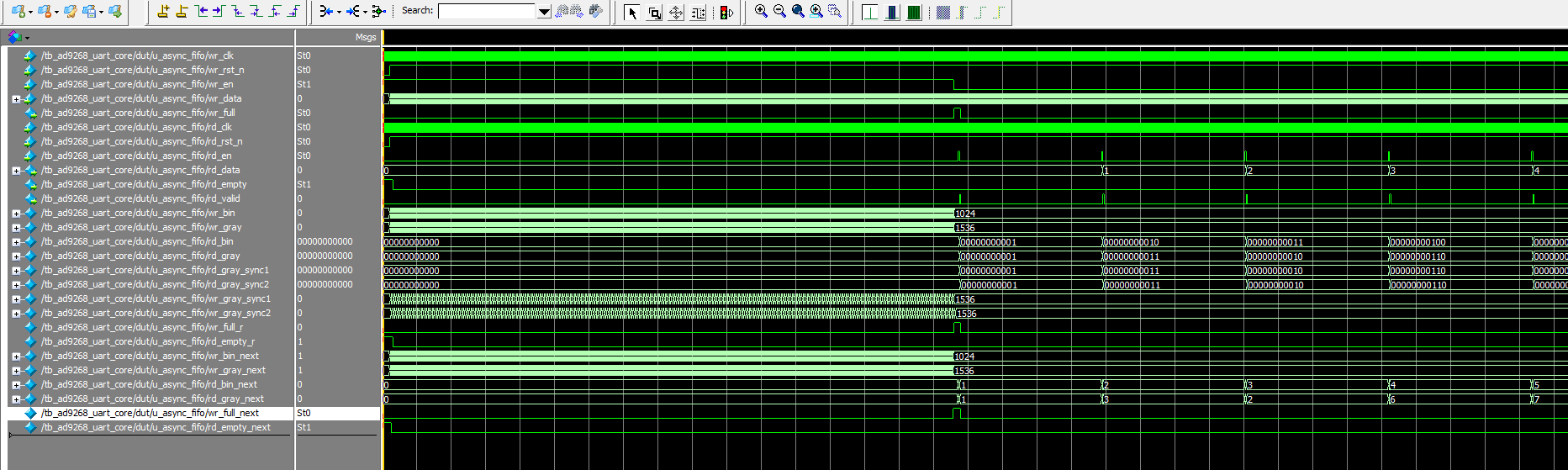The width and height of the screenshot is (1568, 470).
Task: Click the Trace Readers icon
Action: pos(353,11)
